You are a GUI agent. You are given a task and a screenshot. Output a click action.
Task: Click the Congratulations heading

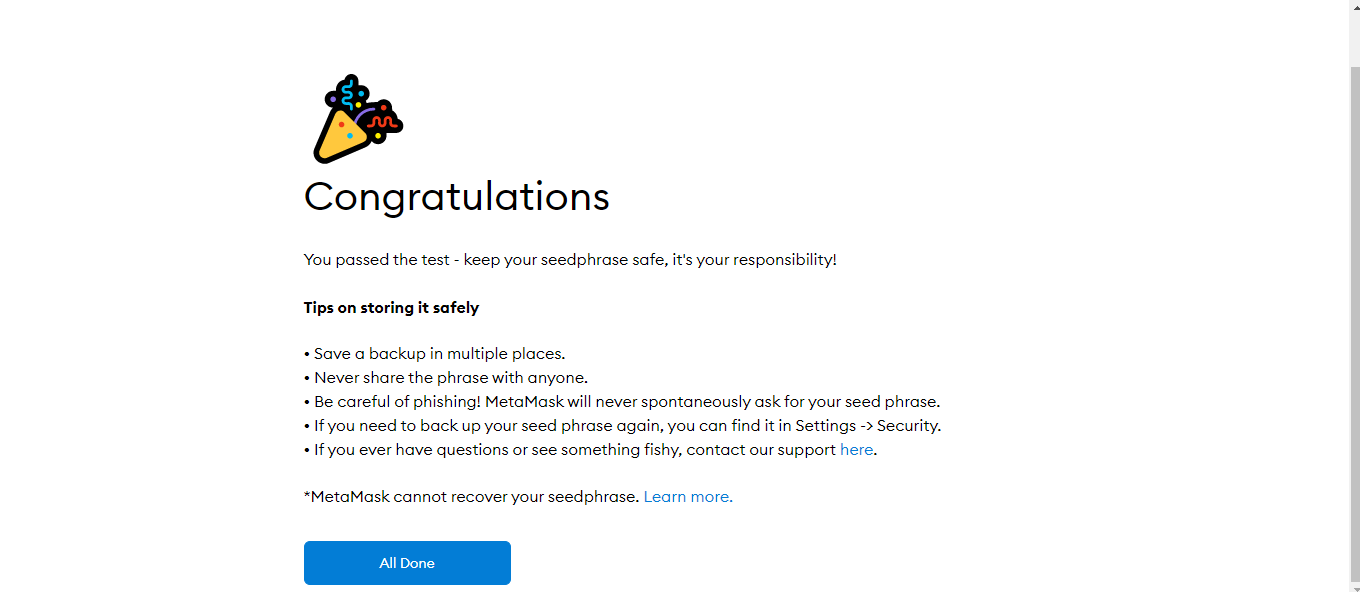pyautogui.click(x=456, y=196)
